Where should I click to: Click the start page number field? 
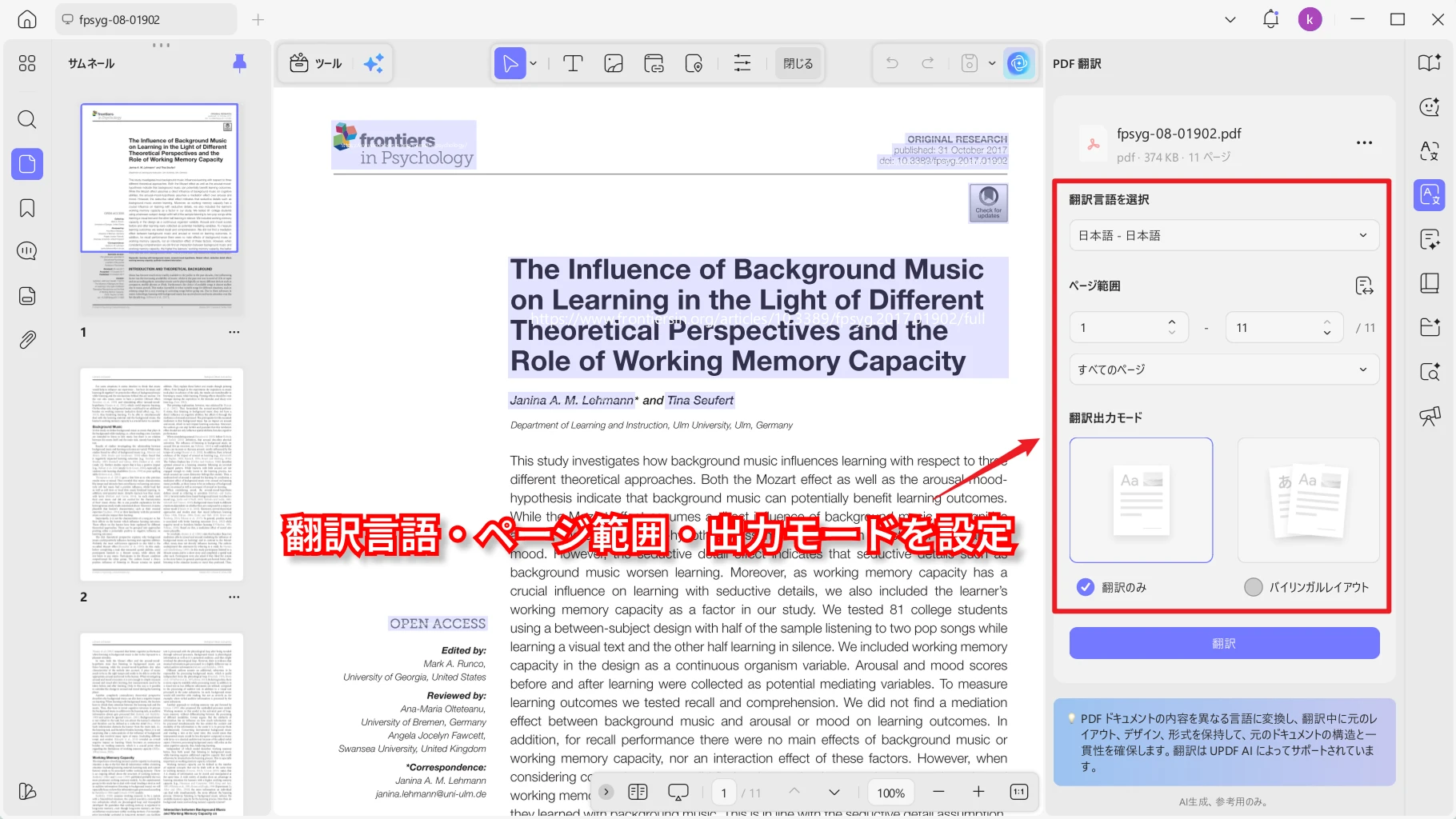pyautogui.click(x=1127, y=327)
